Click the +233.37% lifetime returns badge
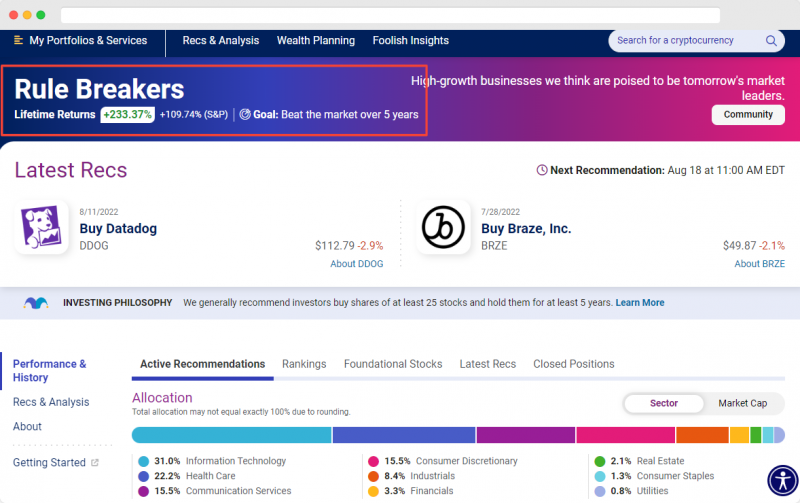The width and height of the screenshot is (800, 503). [x=128, y=114]
